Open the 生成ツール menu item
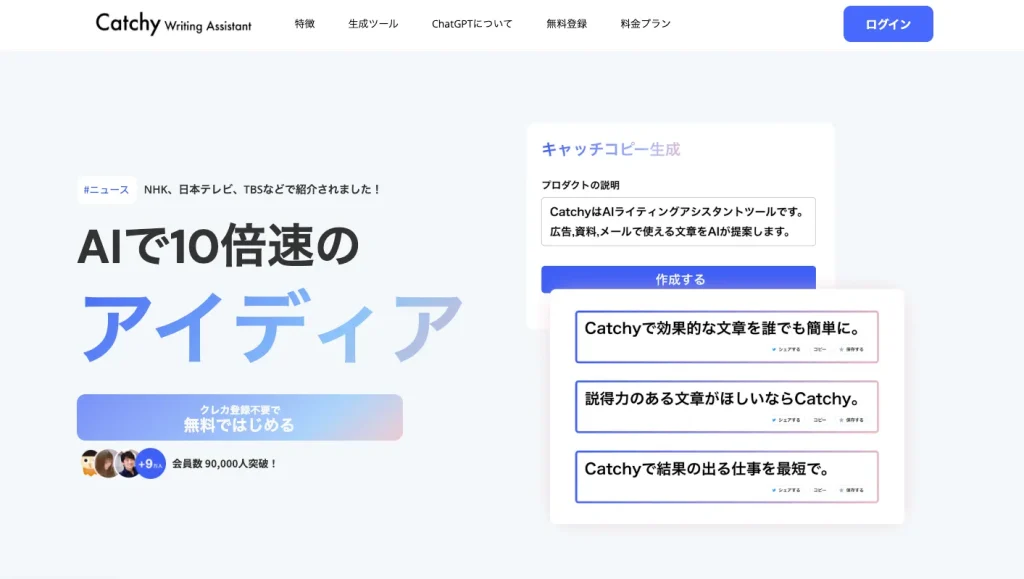This screenshot has height=579, width=1024. (371, 22)
